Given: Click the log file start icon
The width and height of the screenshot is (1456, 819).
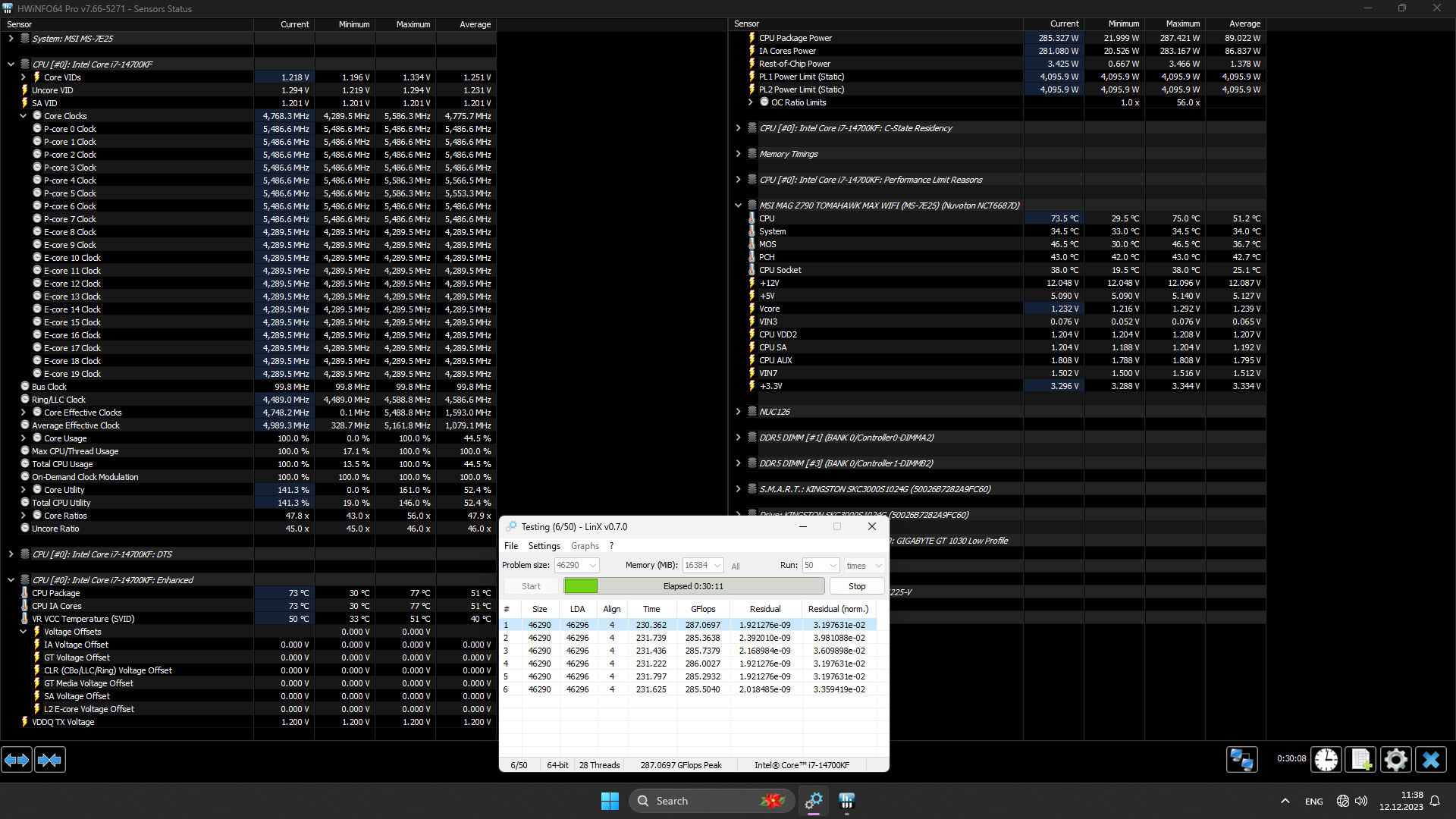Looking at the screenshot, I should click(x=1360, y=759).
